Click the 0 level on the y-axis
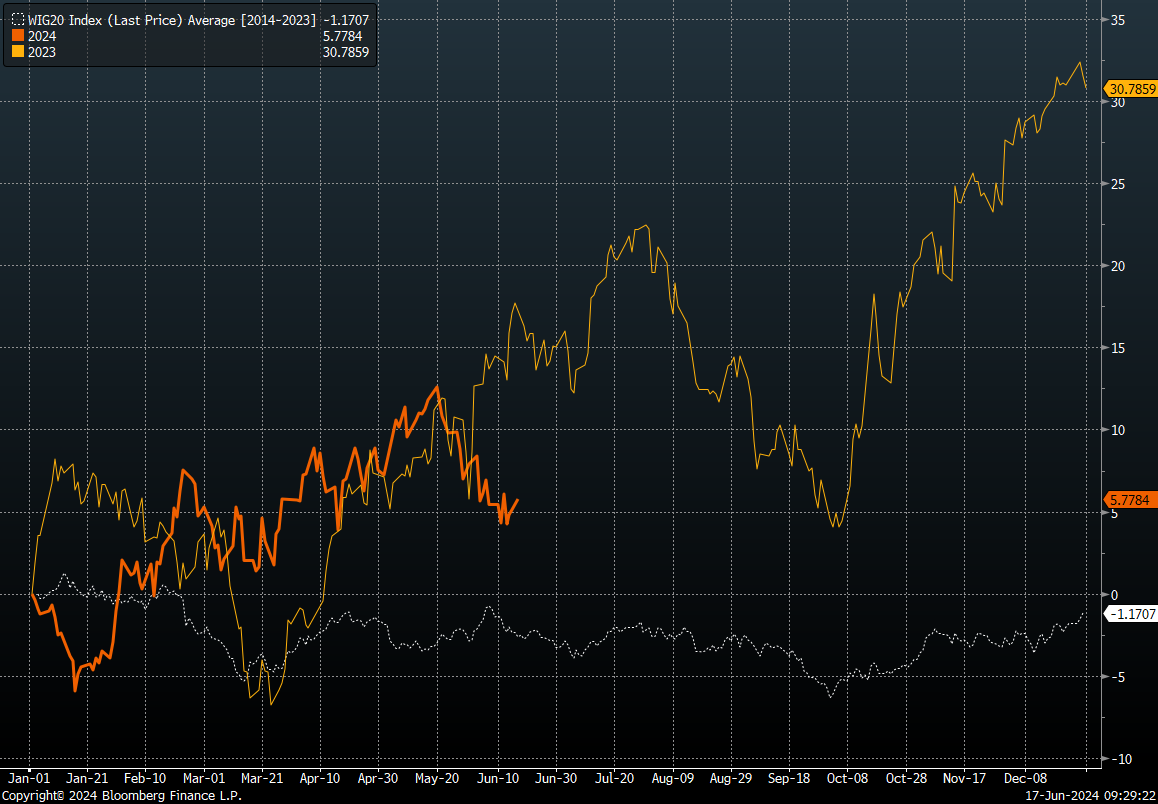Image resolution: width=1158 pixels, height=804 pixels. point(1115,595)
